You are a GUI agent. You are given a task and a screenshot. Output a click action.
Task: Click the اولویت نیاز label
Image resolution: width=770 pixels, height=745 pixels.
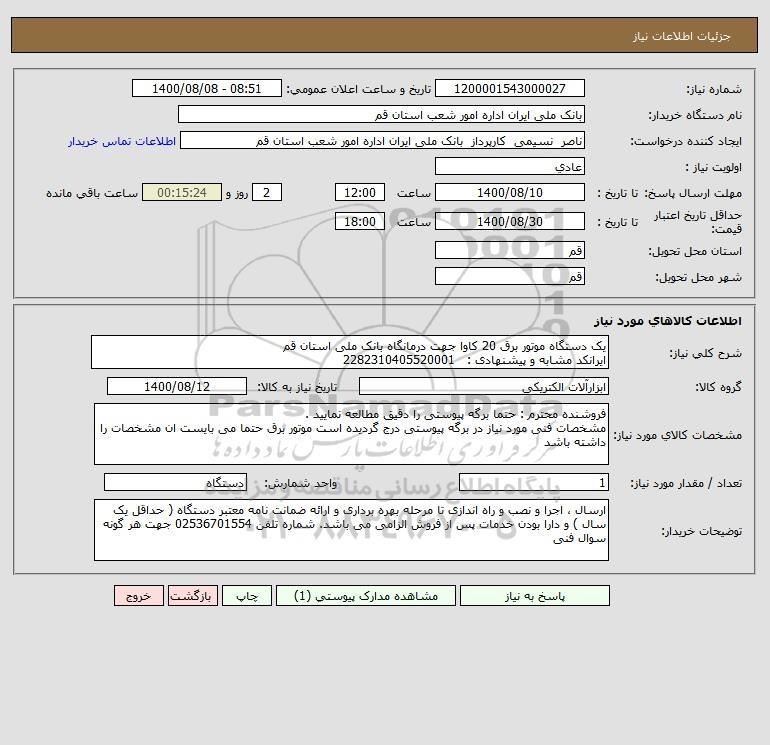coord(714,167)
